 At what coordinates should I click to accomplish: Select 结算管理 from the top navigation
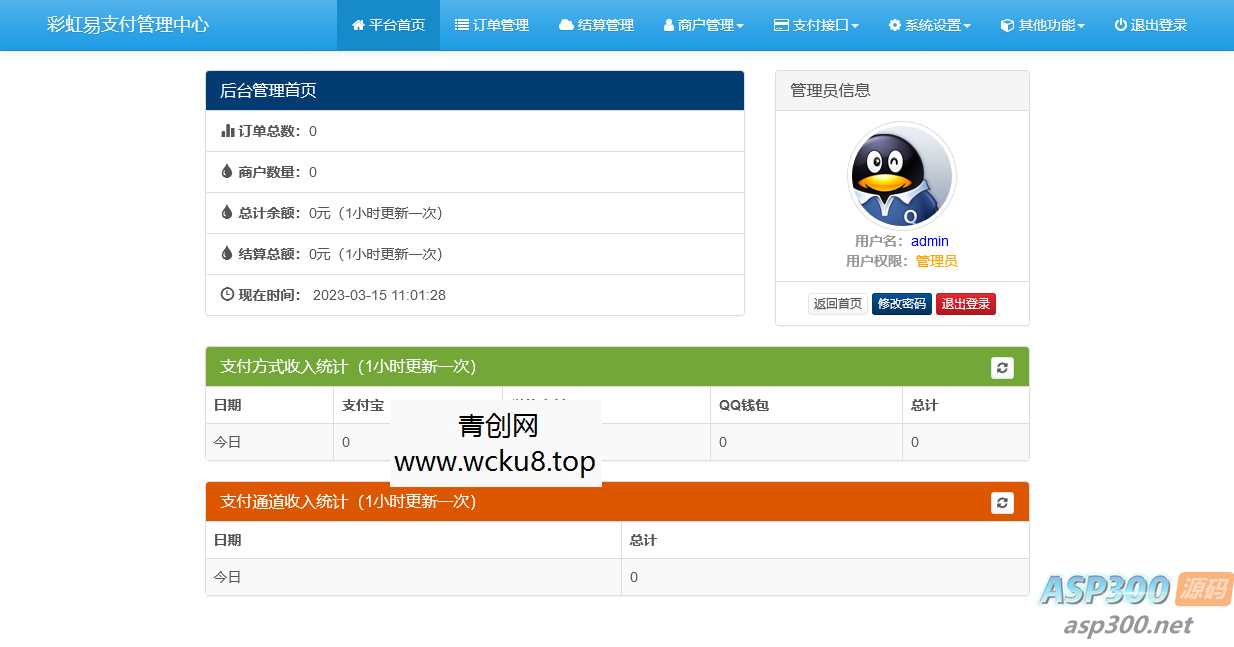tap(597, 25)
